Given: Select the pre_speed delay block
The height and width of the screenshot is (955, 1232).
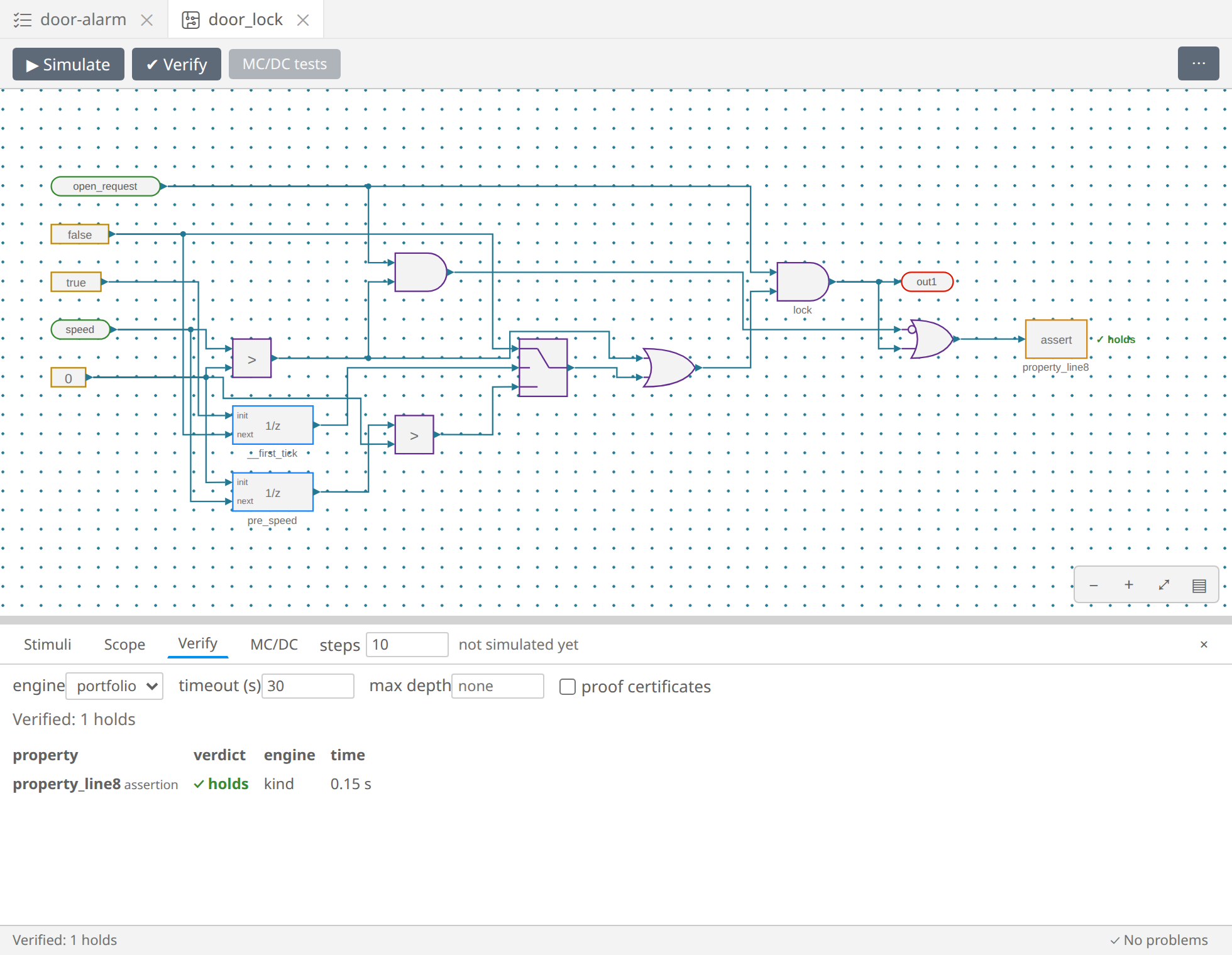Looking at the screenshot, I should pos(273,491).
